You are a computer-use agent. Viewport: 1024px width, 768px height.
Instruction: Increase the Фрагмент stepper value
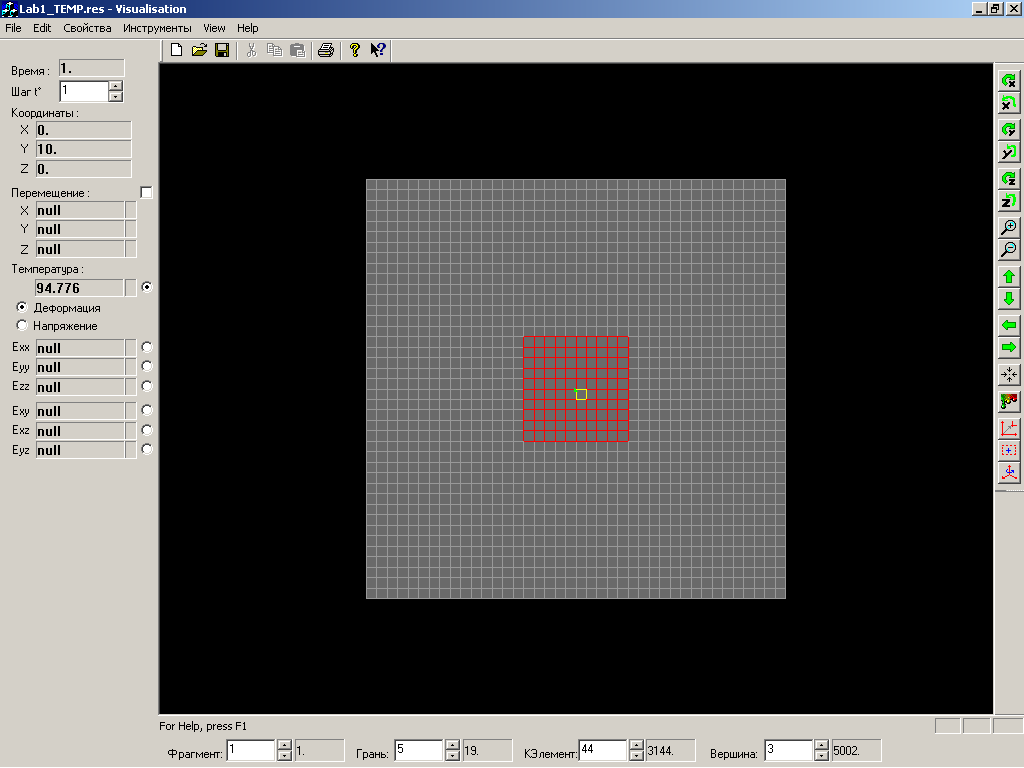pos(284,745)
